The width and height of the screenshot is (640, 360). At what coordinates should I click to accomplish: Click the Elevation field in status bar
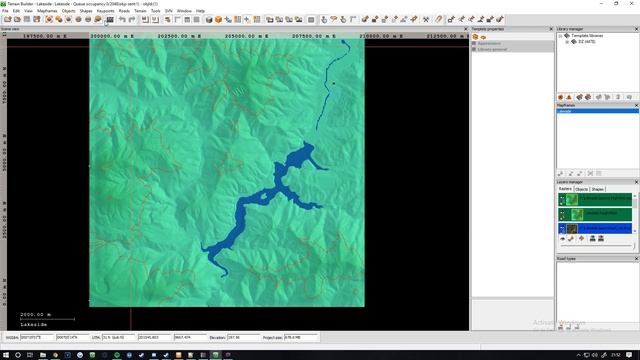point(243,338)
